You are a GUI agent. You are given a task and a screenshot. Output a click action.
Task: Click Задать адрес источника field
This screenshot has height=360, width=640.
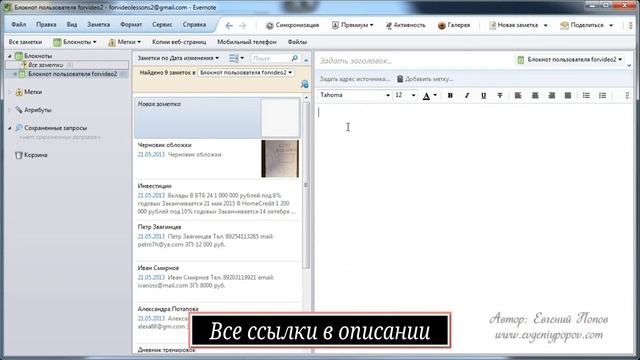[x=354, y=79]
